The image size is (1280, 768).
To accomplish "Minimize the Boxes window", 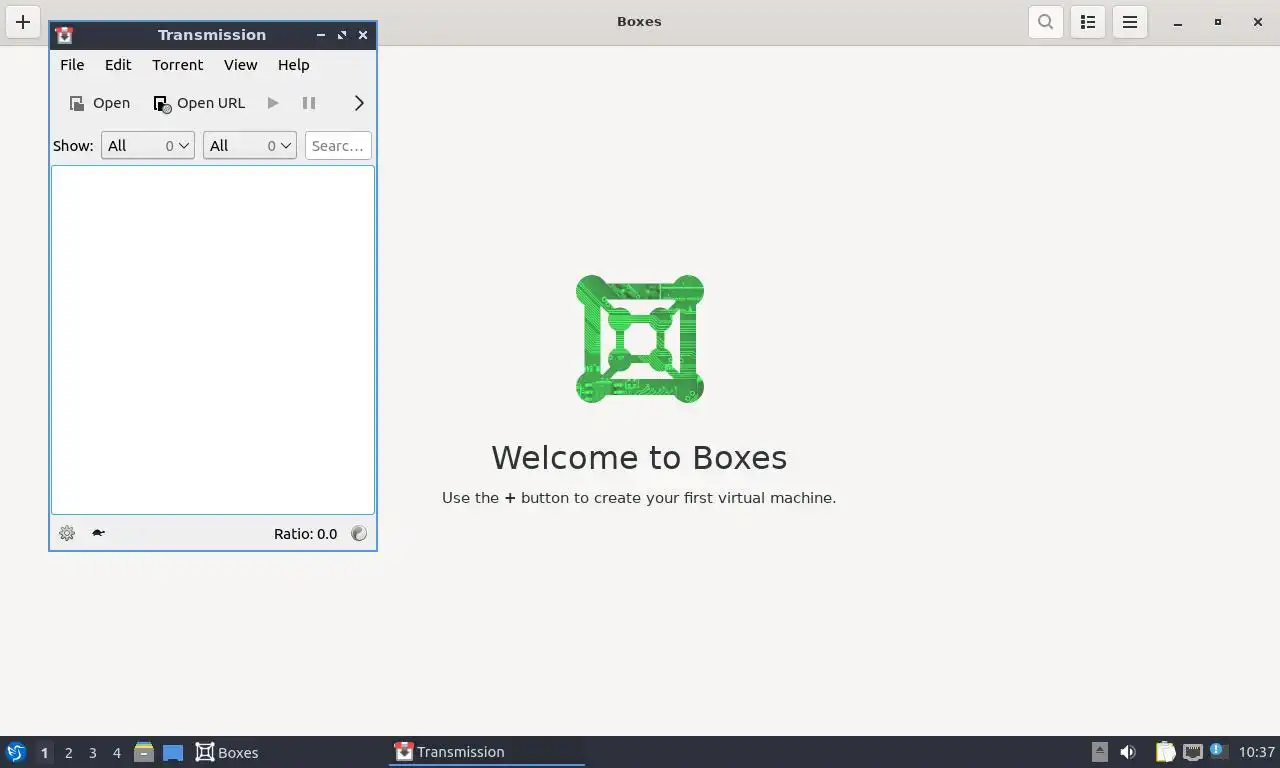I will (x=1178, y=22).
